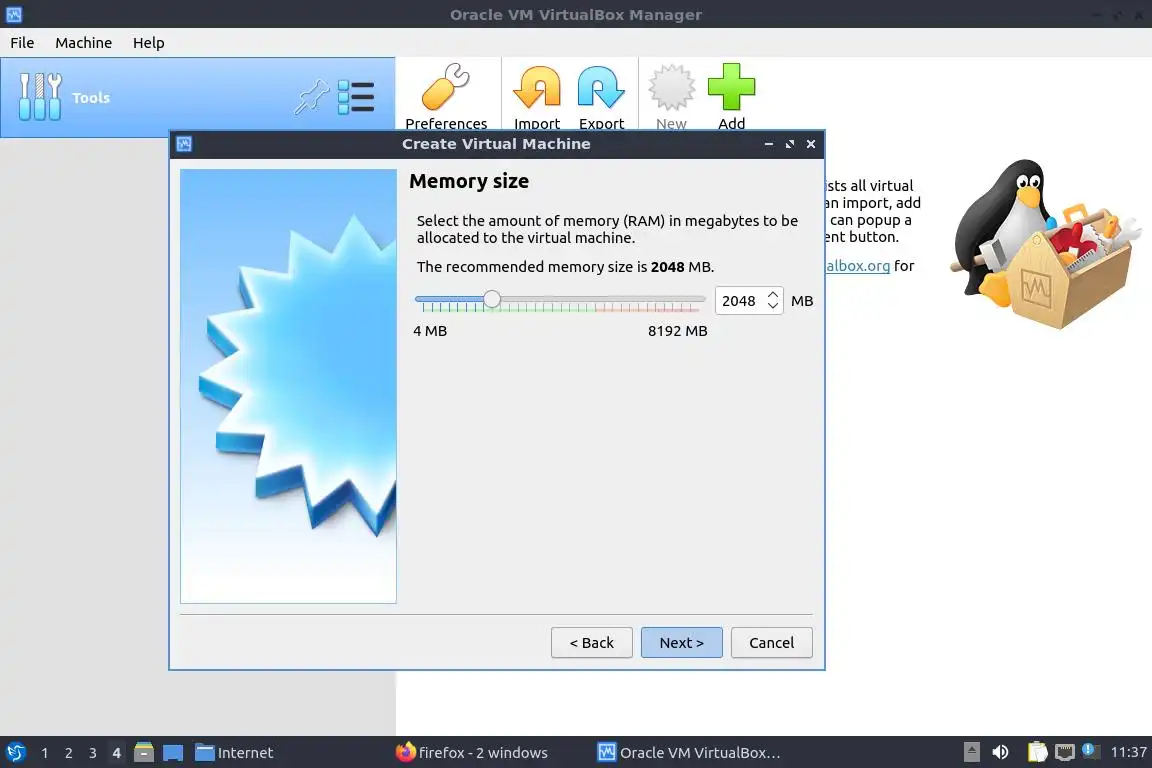Click the update notifier tray icon
Image resolution: width=1152 pixels, height=768 pixels.
(x=1091, y=751)
